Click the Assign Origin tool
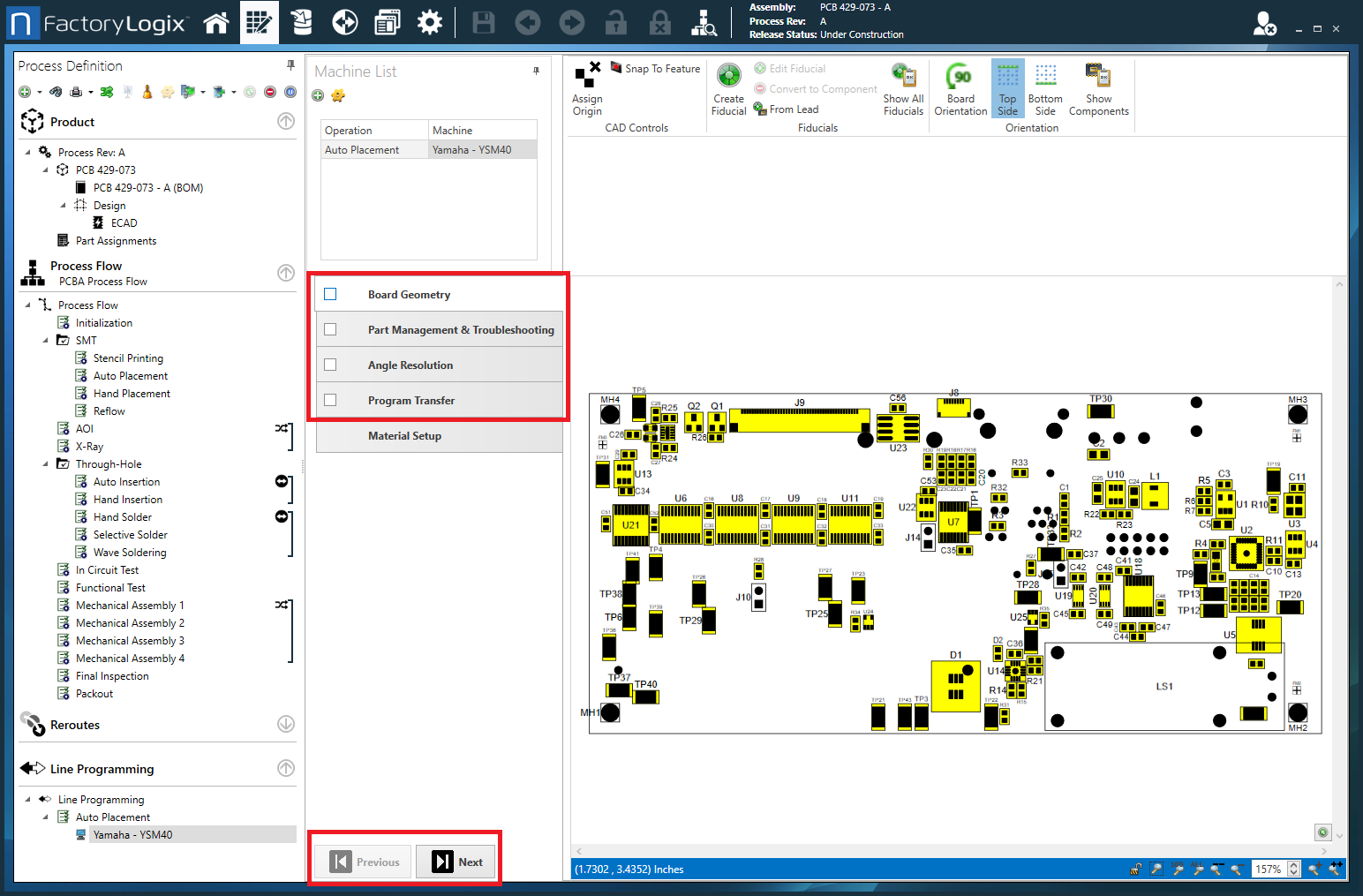Viewport: 1363px width, 896px height. point(587,88)
